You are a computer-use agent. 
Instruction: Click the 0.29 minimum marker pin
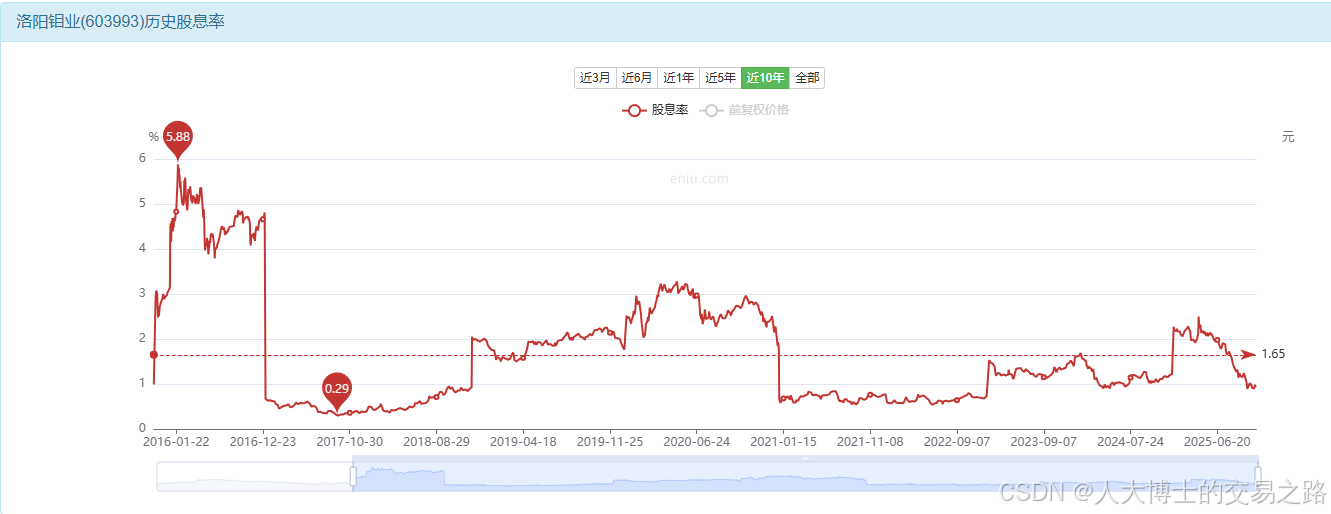pyautogui.click(x=338, y=390)
